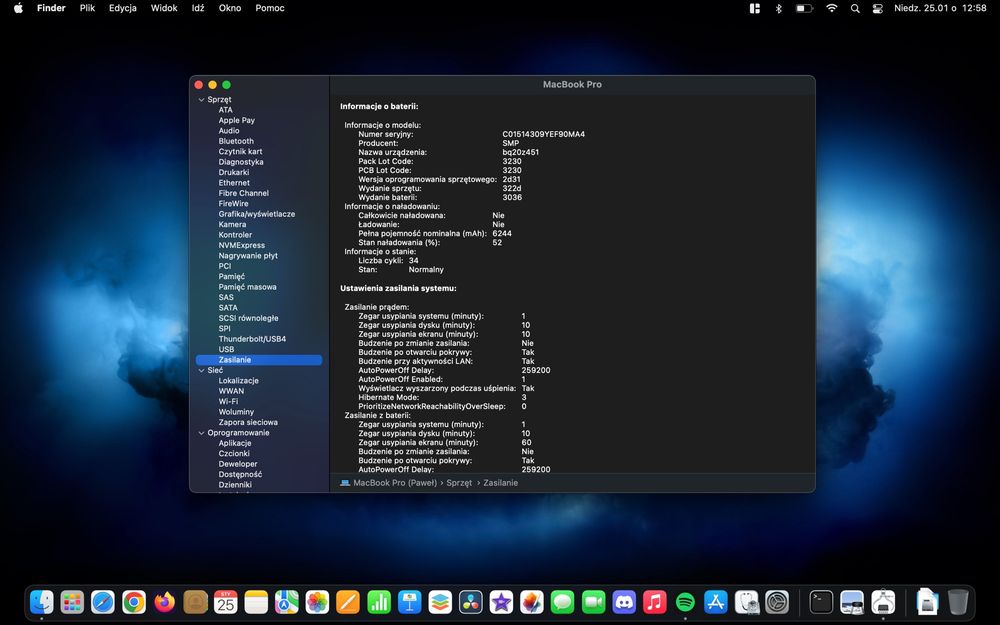Launch Google Chrome from the Dock
Viewport: 1000px width, 625px height.
point(134,601)
